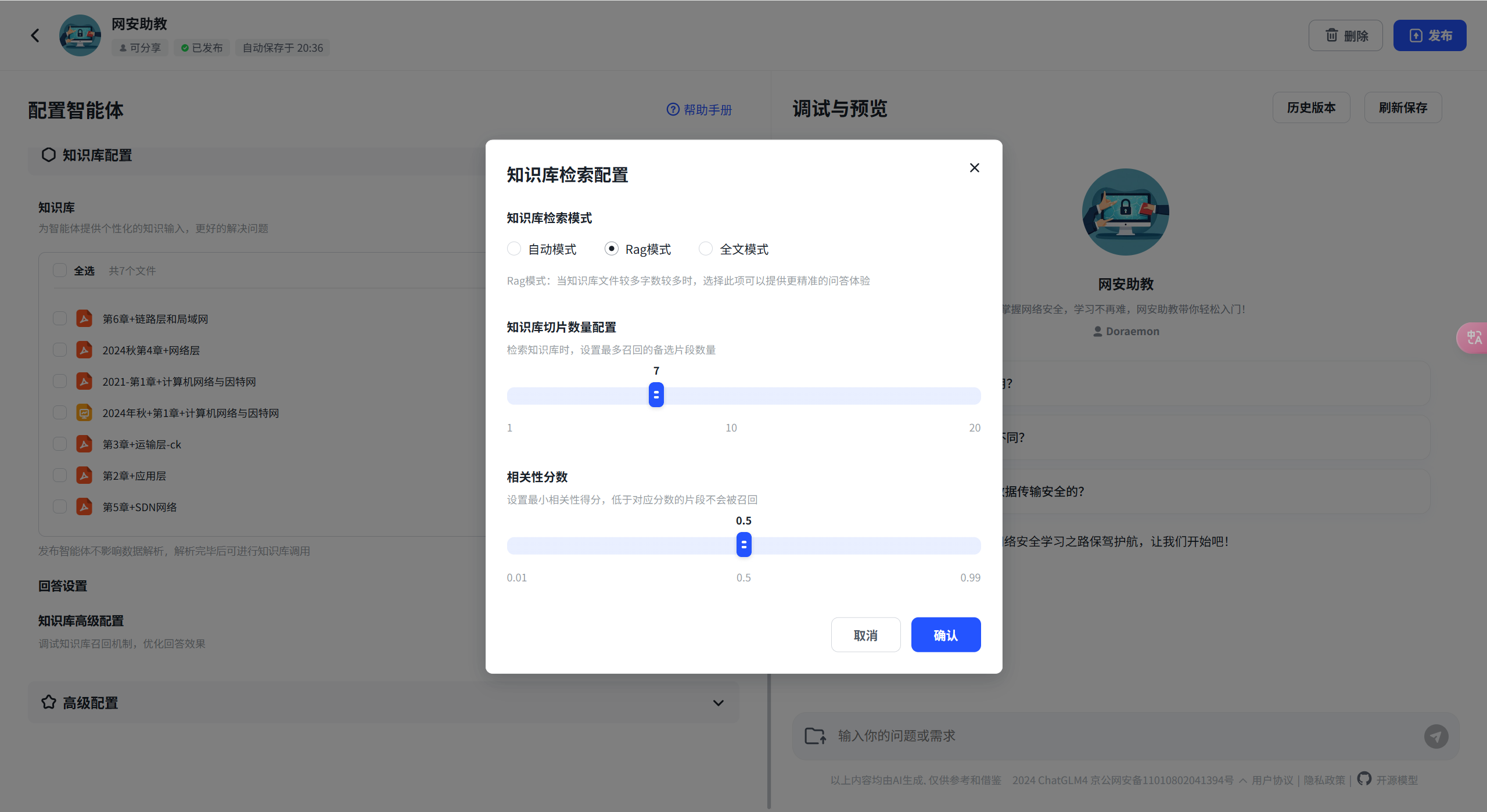Screen dimensions: 1487x812
Task: Check the 第5章+SDN网络 file
Action: 60,506
